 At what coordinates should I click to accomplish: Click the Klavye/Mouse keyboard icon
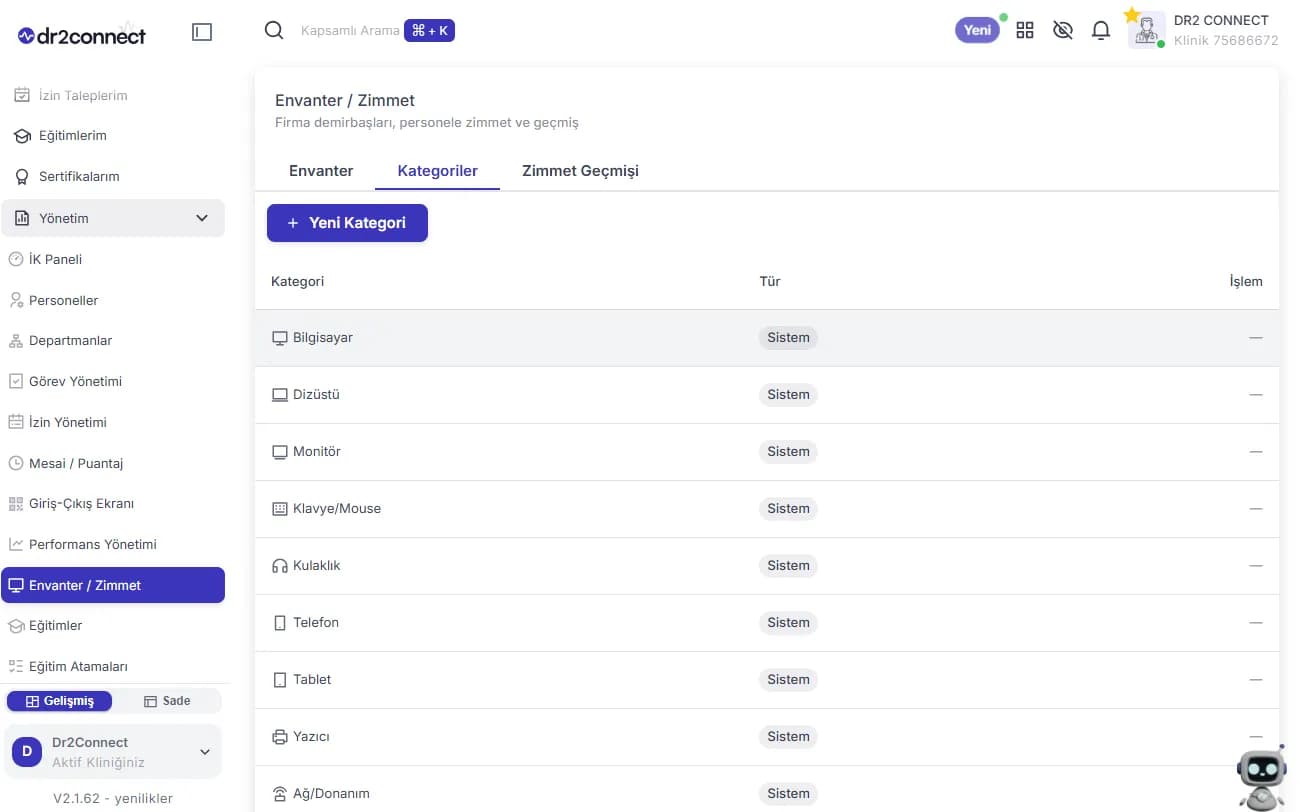pos(280,509)
